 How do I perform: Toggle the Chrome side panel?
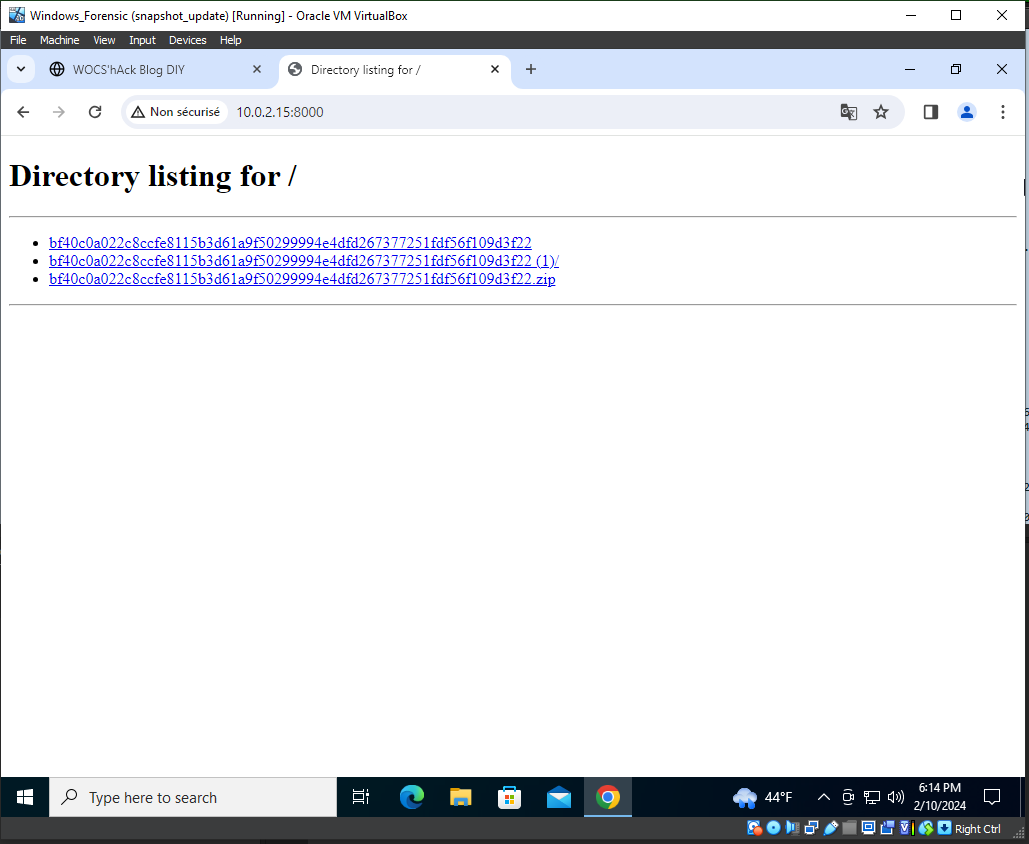pyautogui.click(x=930, y=112)
